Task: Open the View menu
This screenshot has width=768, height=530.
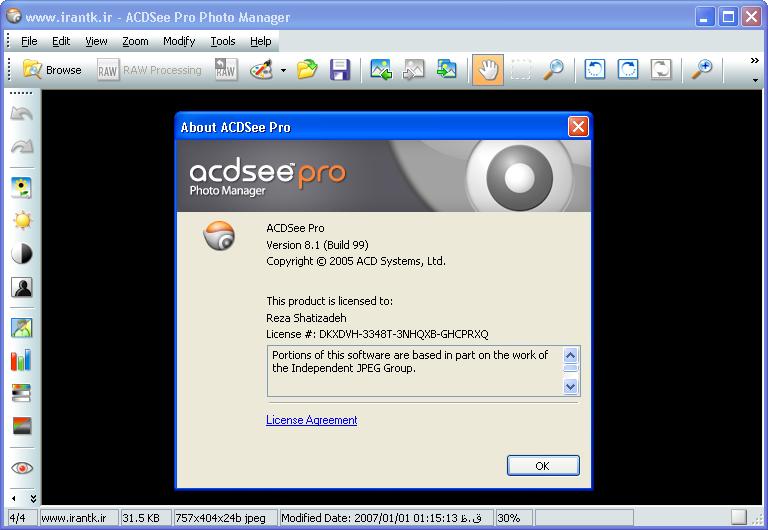Action: coord(96,41)
